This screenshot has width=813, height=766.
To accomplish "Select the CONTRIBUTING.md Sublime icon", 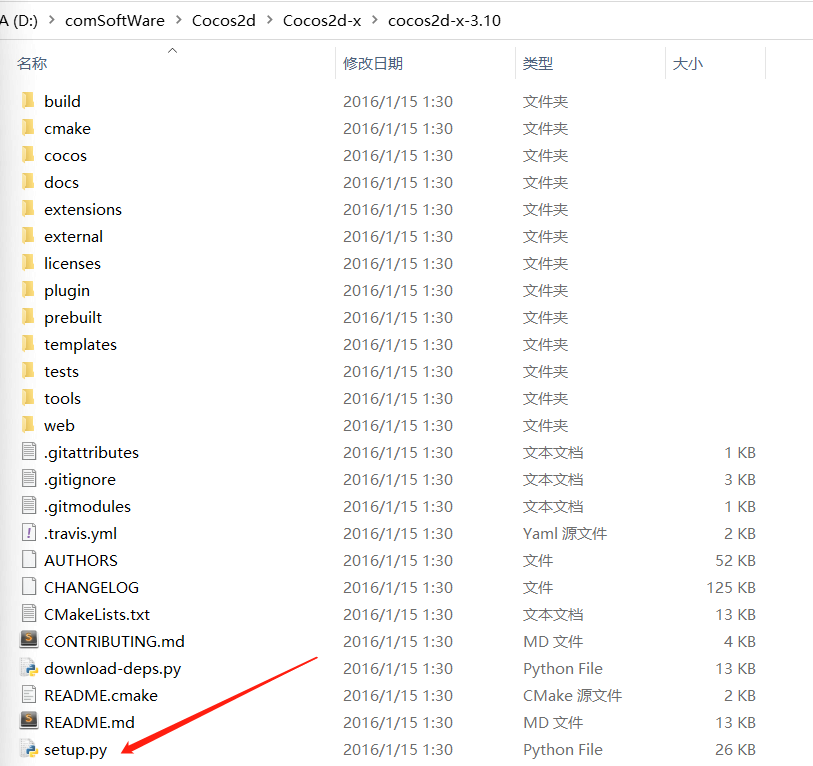I will tap(29, 640).
